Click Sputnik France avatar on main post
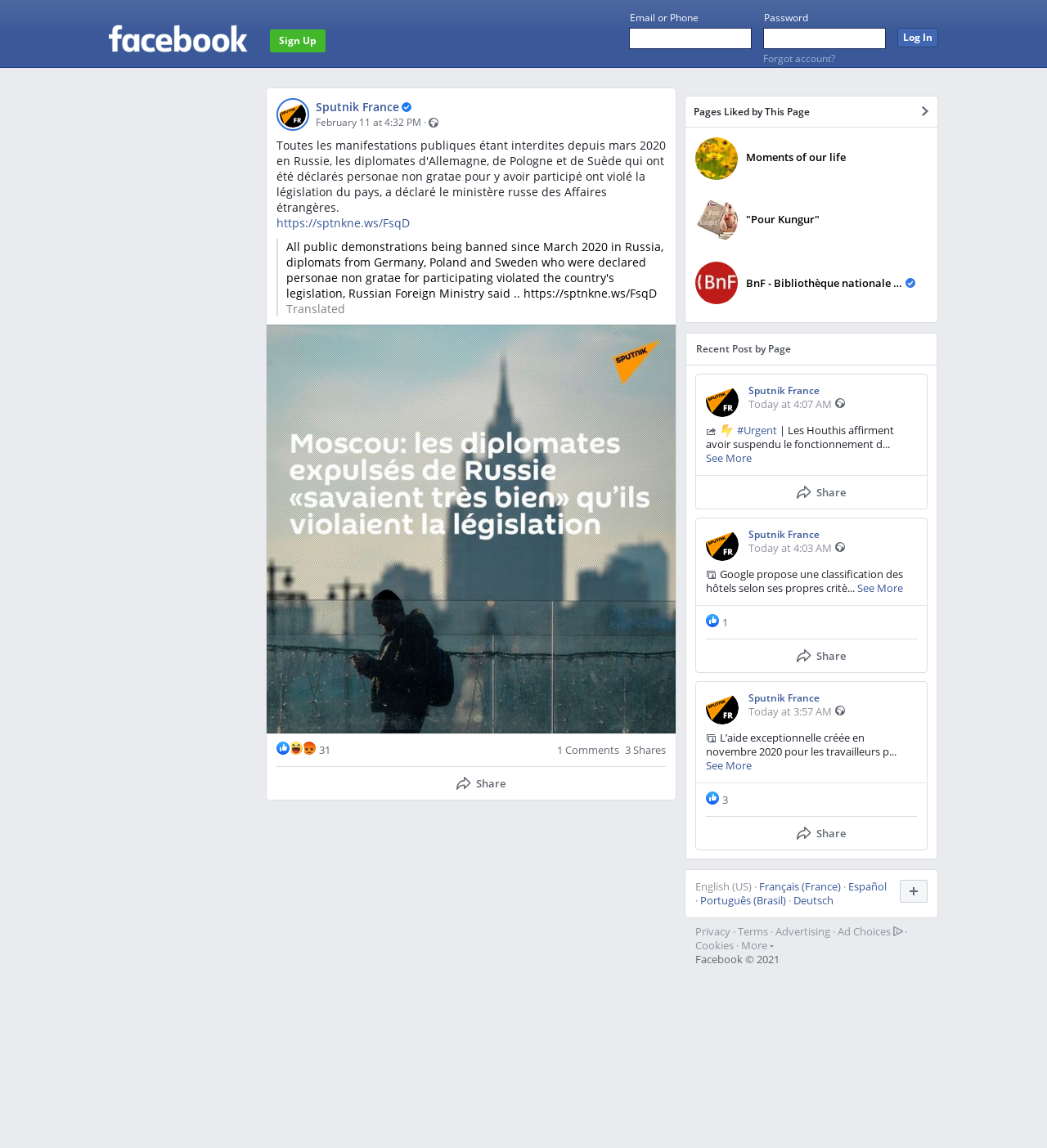1047x1148 pixels. coord(293,114)
